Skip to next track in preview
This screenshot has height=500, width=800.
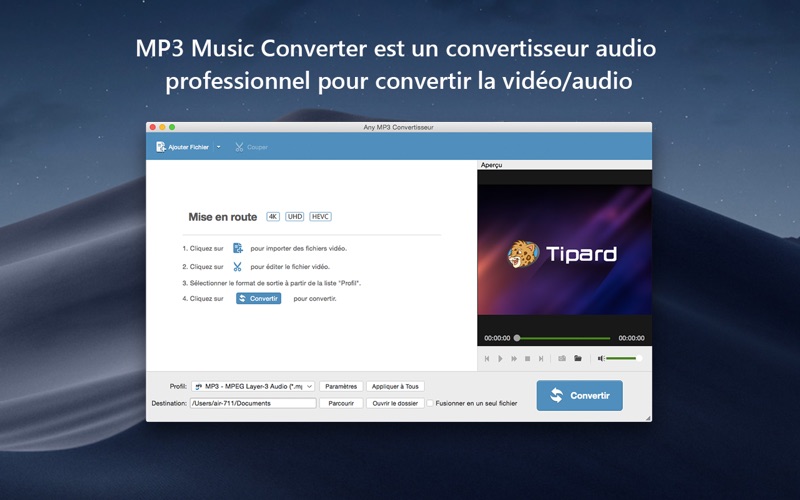(541, 359)
